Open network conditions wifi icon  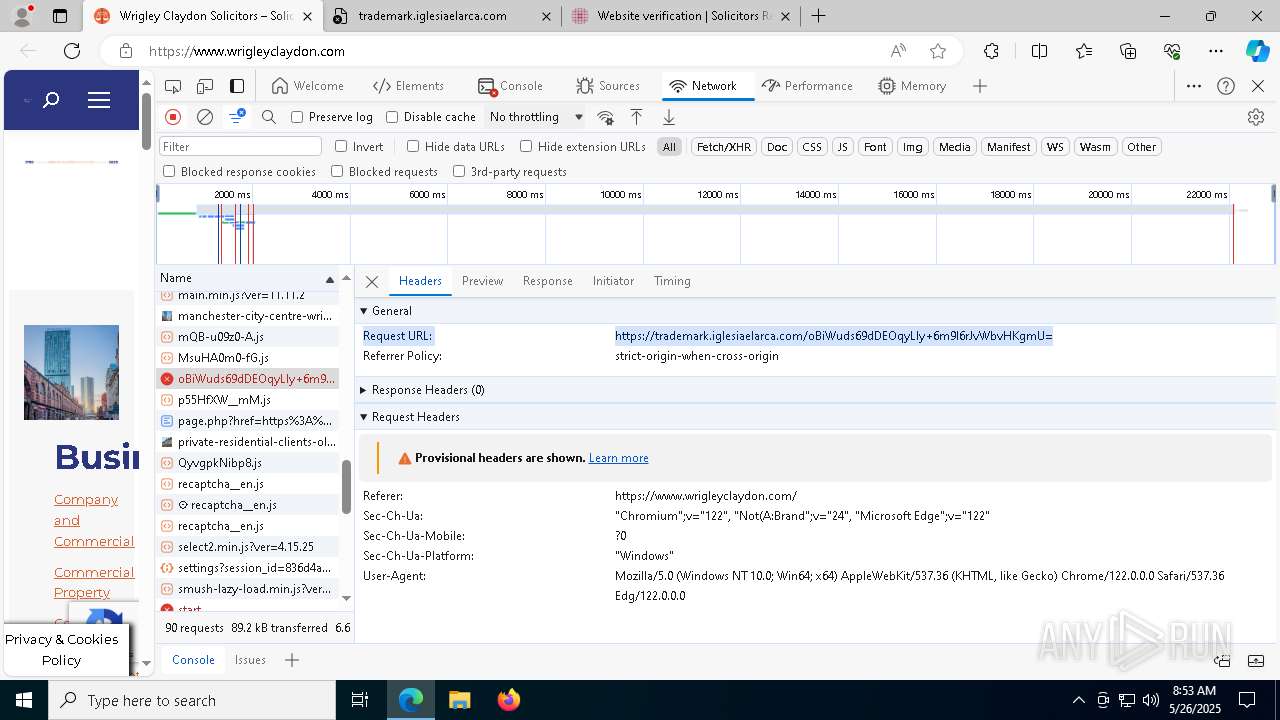605,117
